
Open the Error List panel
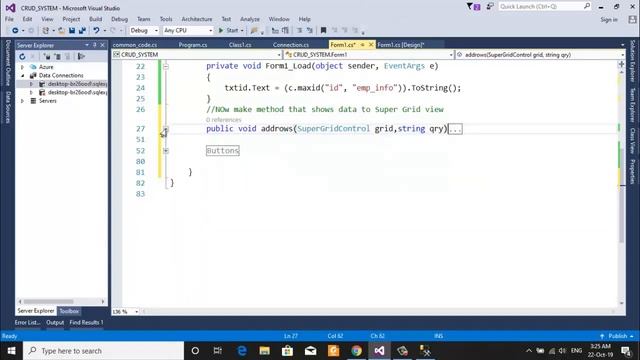27,322
